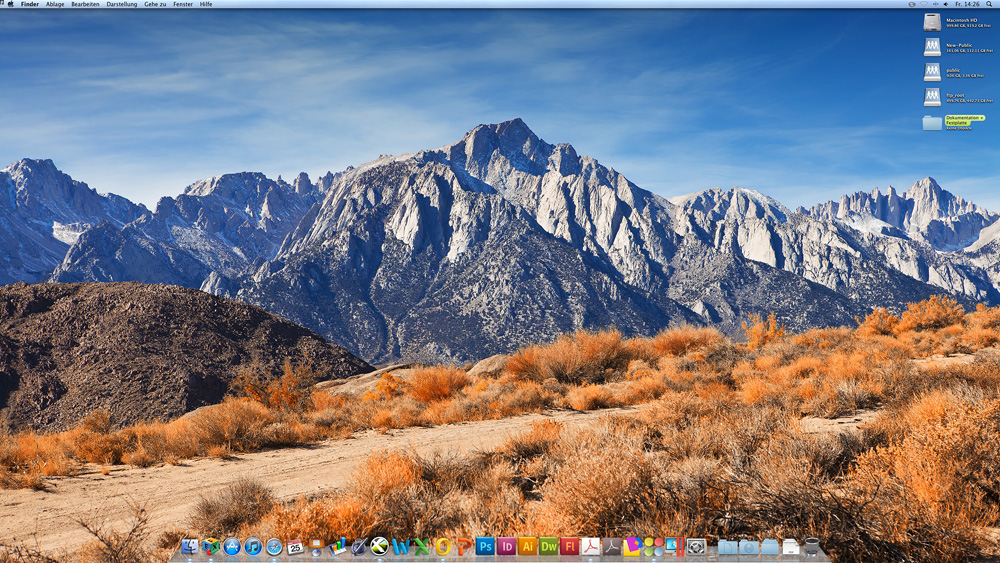
Task: Open iTunes from the dock
Action: [x=253, y=546]
